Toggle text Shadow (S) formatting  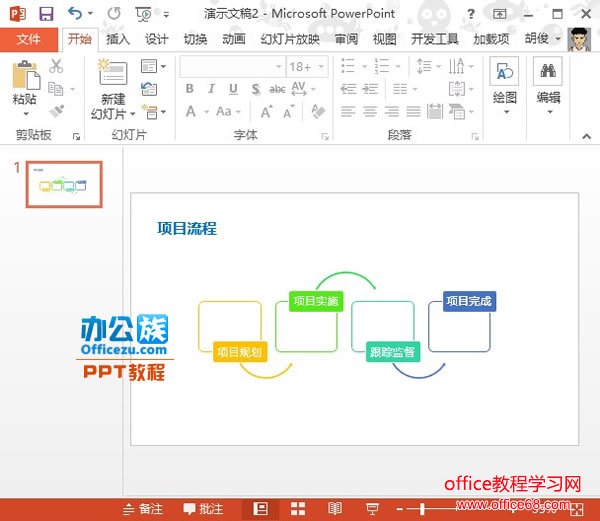coord(256,89)
